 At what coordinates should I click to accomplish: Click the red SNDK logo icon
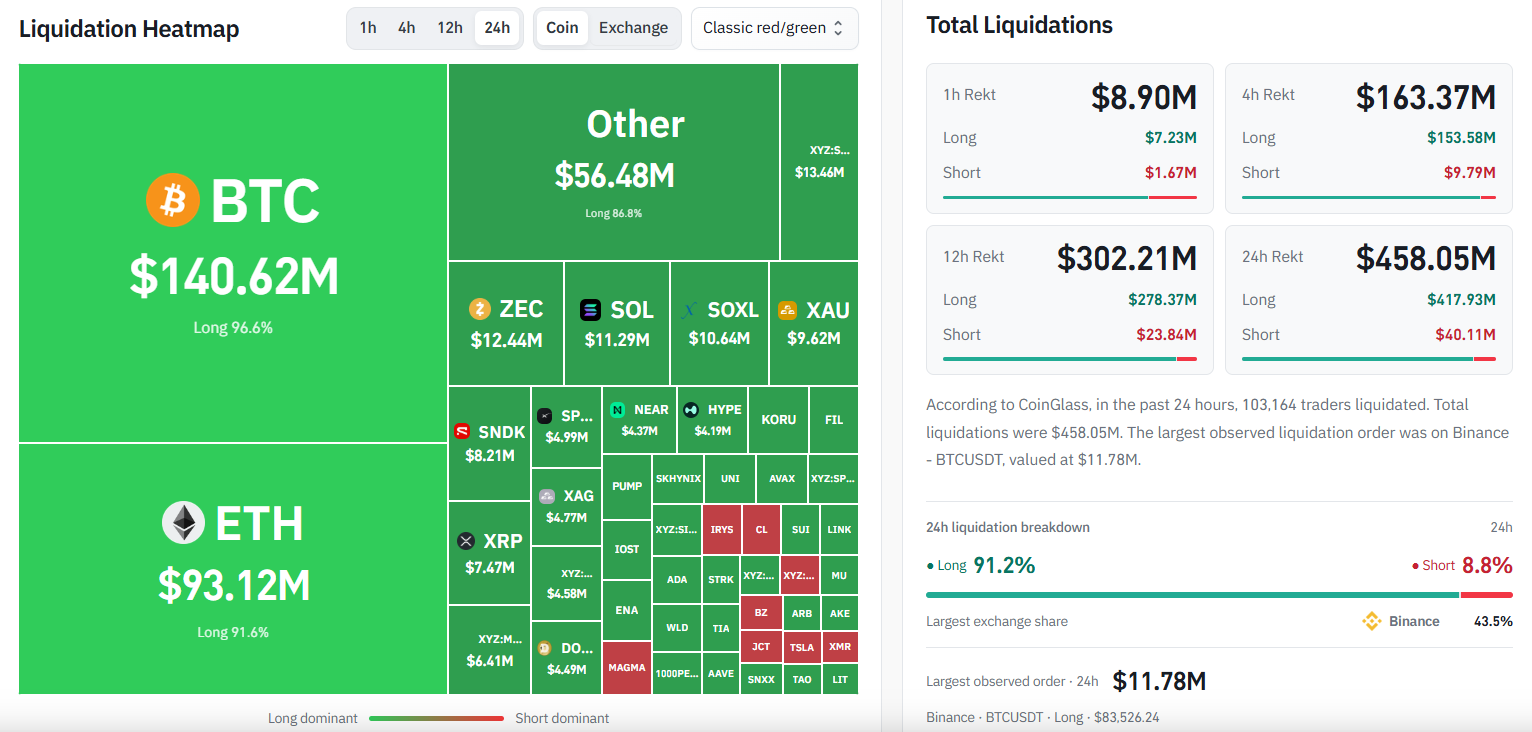[462, 432]
